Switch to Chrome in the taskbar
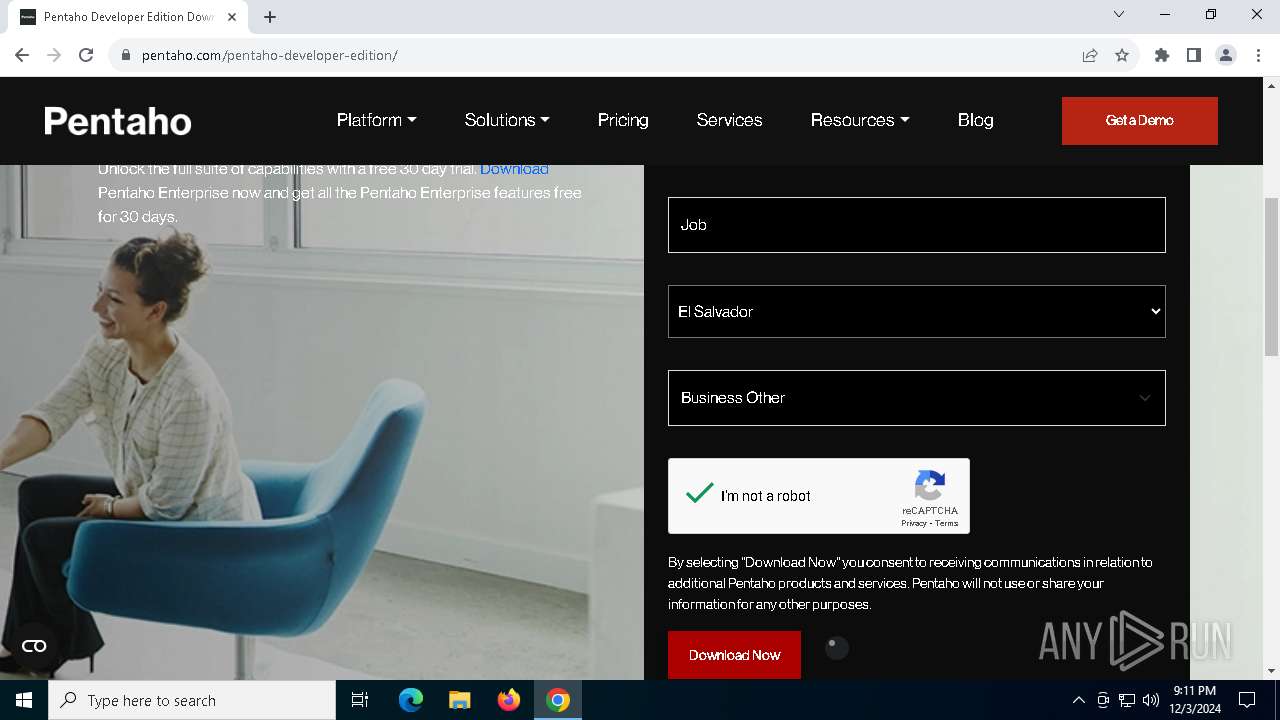The height and width of the screenshot is (720, 1280). tap(558, 700)
